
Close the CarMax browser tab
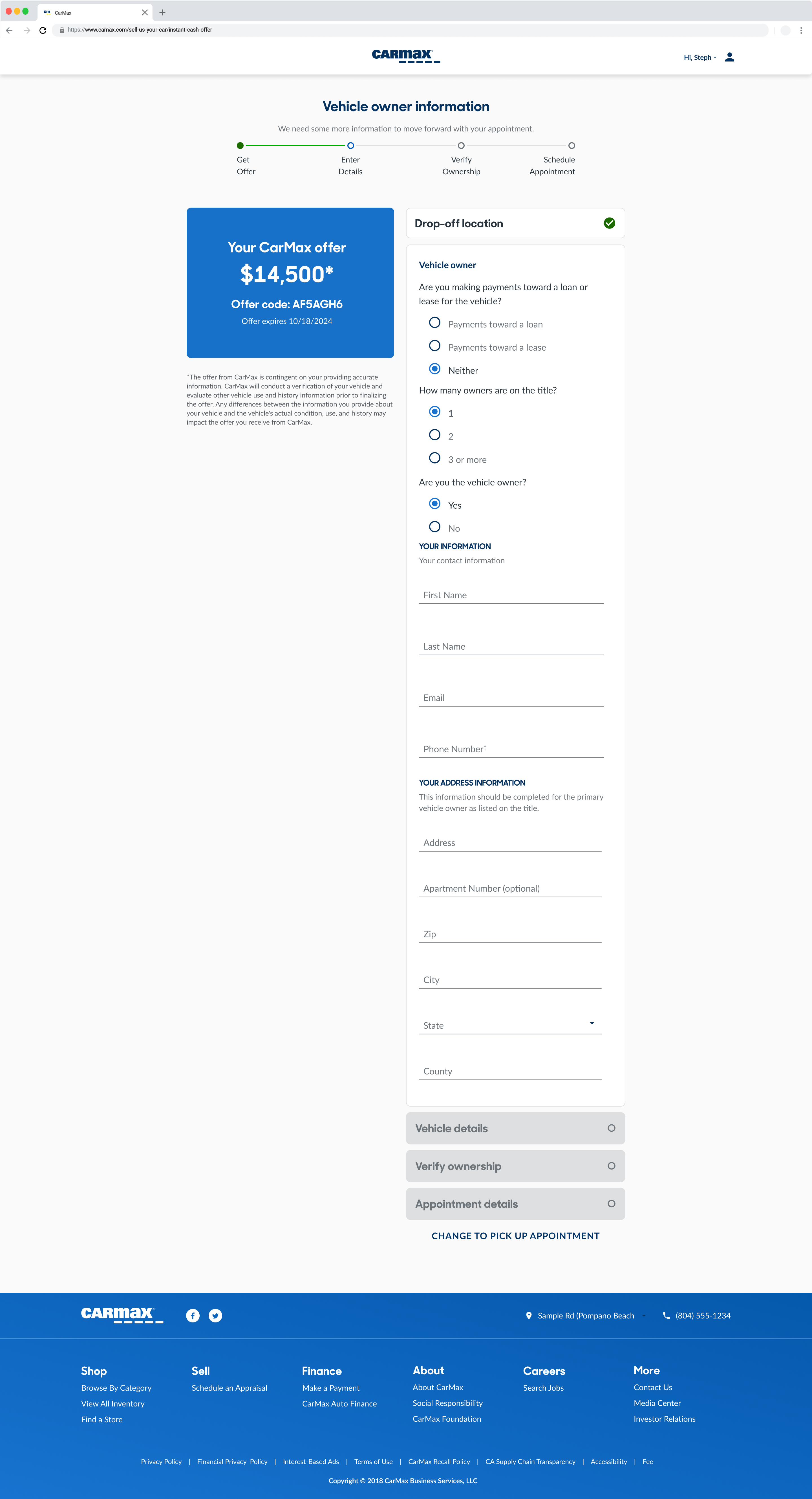click(x=145, y=12)
